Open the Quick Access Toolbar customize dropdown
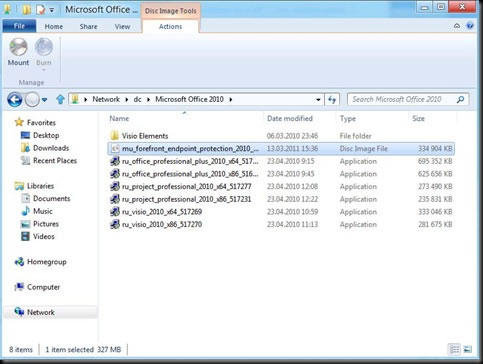This screenshot has width=483, height=364. pyautogui.click(x=52, y=10)
